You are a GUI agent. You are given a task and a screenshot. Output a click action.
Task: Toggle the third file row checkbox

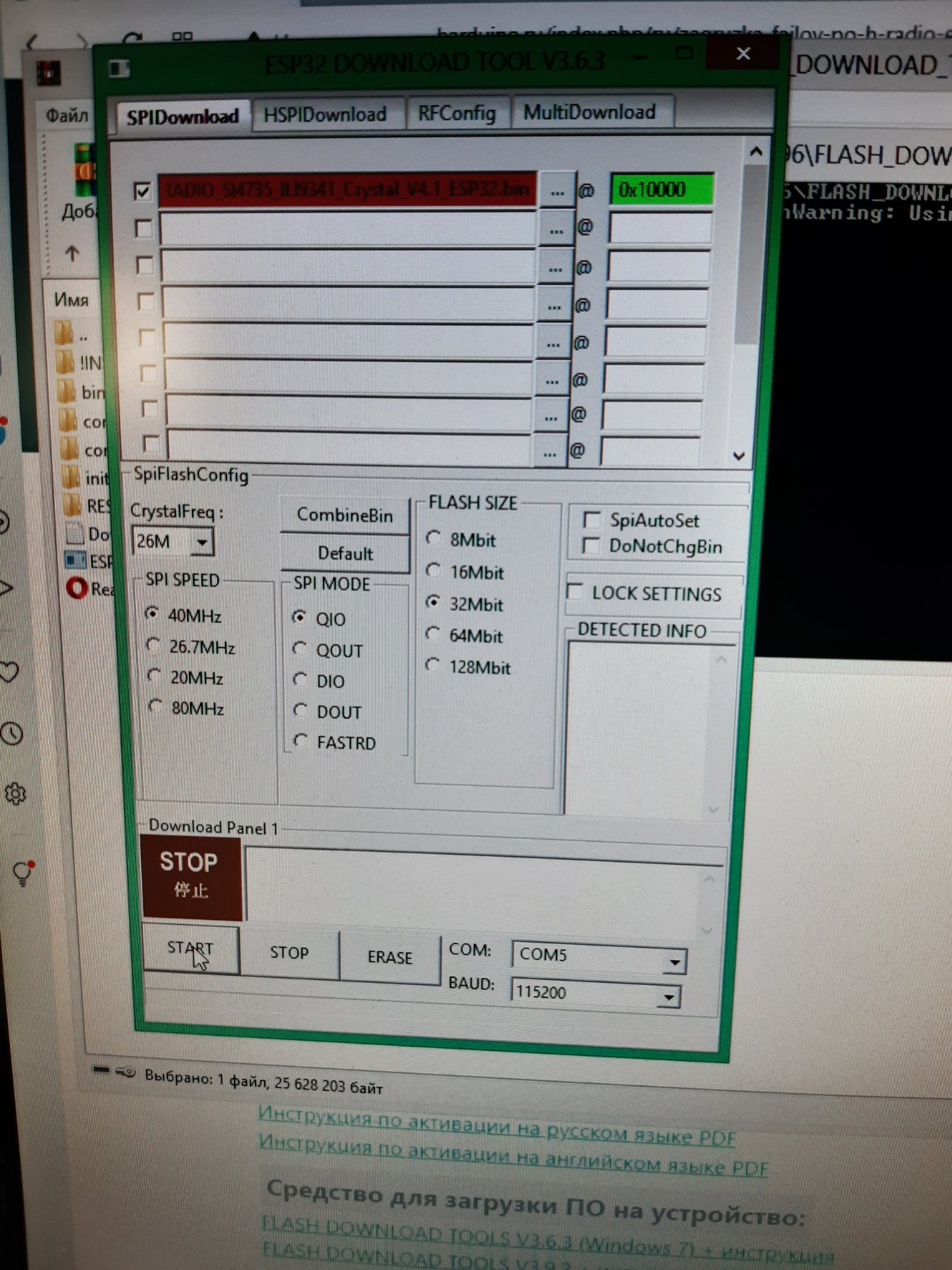click(x=145, y=265)
